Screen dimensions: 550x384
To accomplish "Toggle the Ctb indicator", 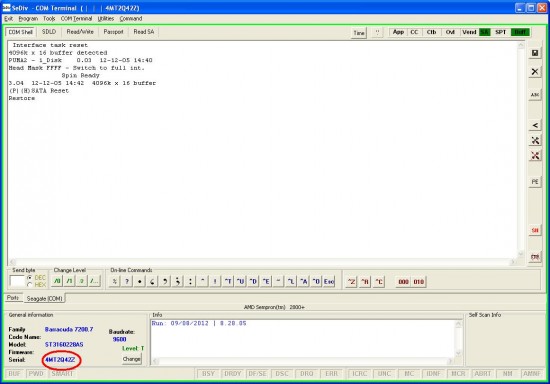I will click(431, 32).
